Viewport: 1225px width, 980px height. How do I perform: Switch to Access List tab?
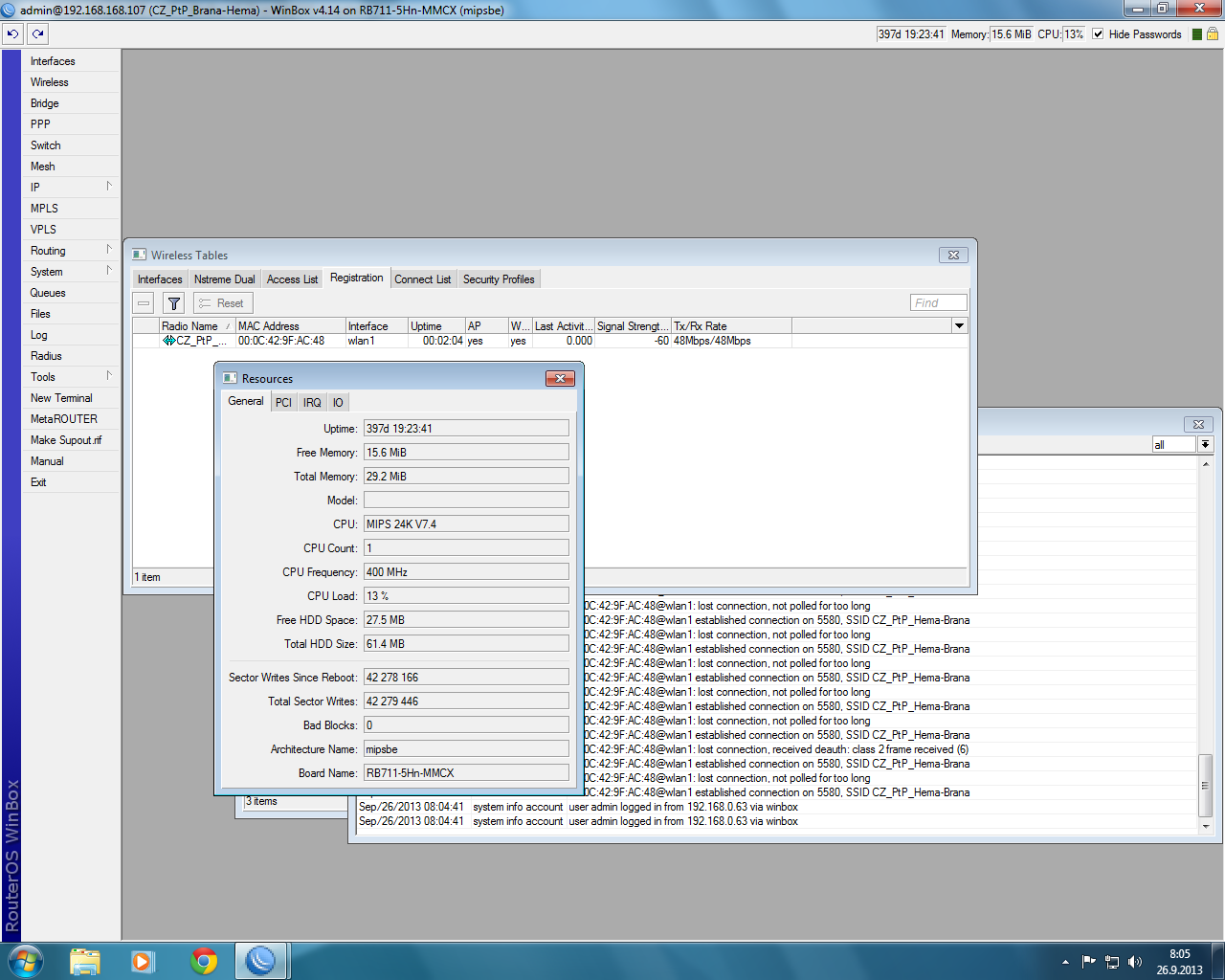[x=292, y=279]
